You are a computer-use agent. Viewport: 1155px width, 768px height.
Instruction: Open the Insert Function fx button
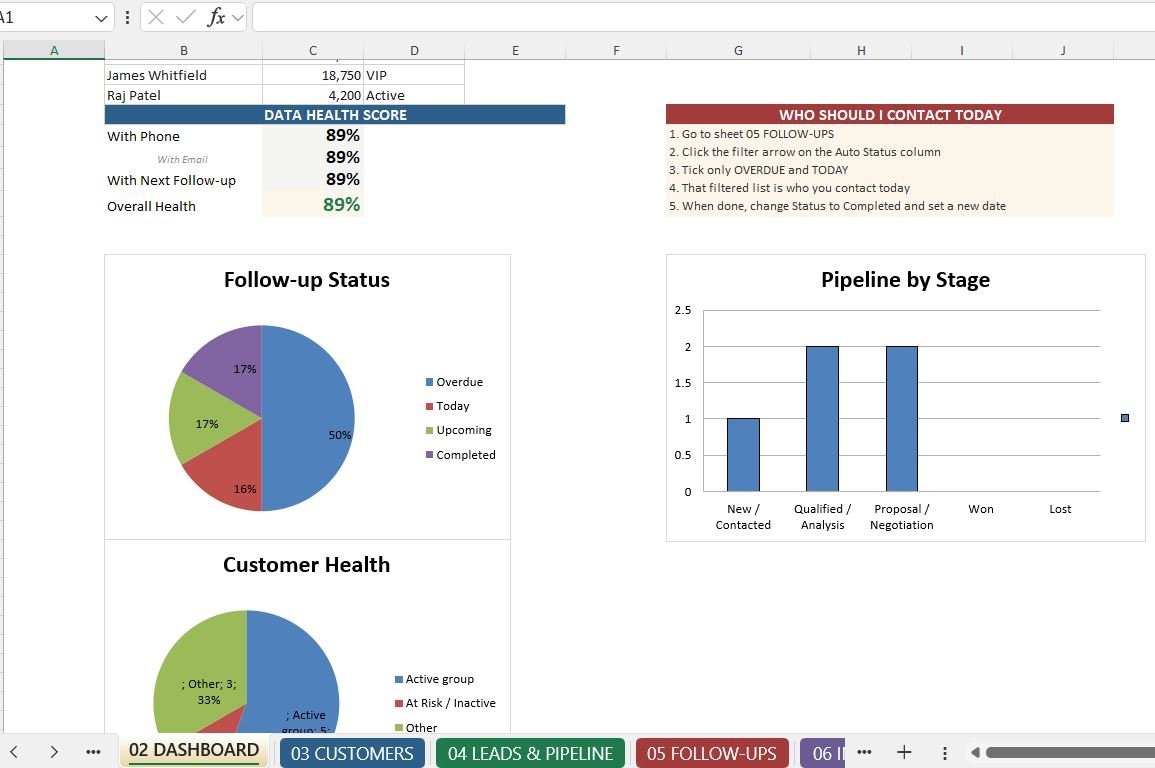[x=216, y=17]
